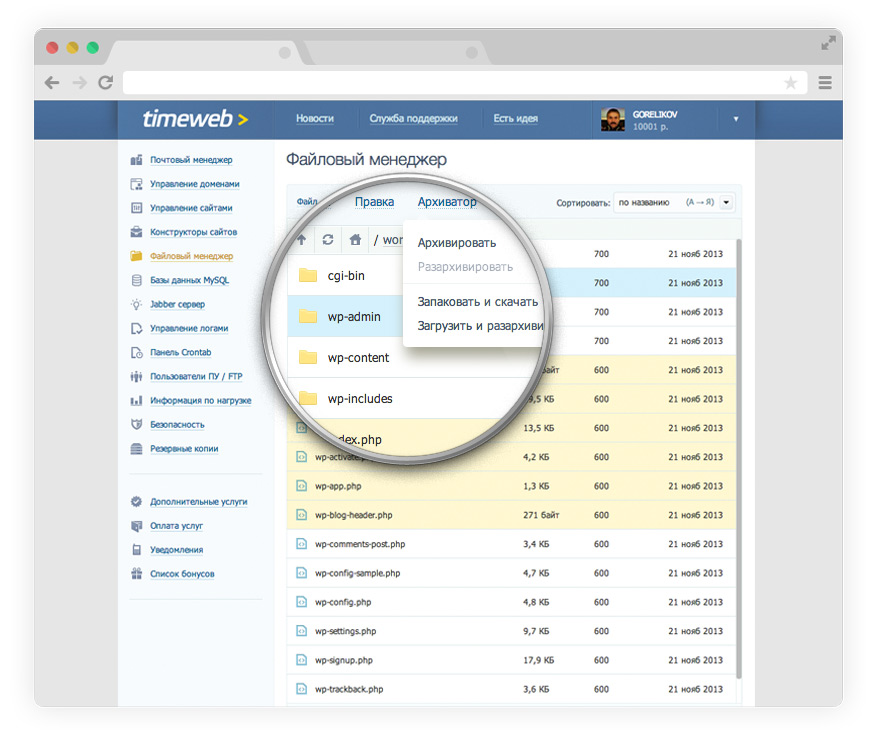Choose Архивировать from the menu
This screenshot has width=870, height=740.
coord(457,243)
